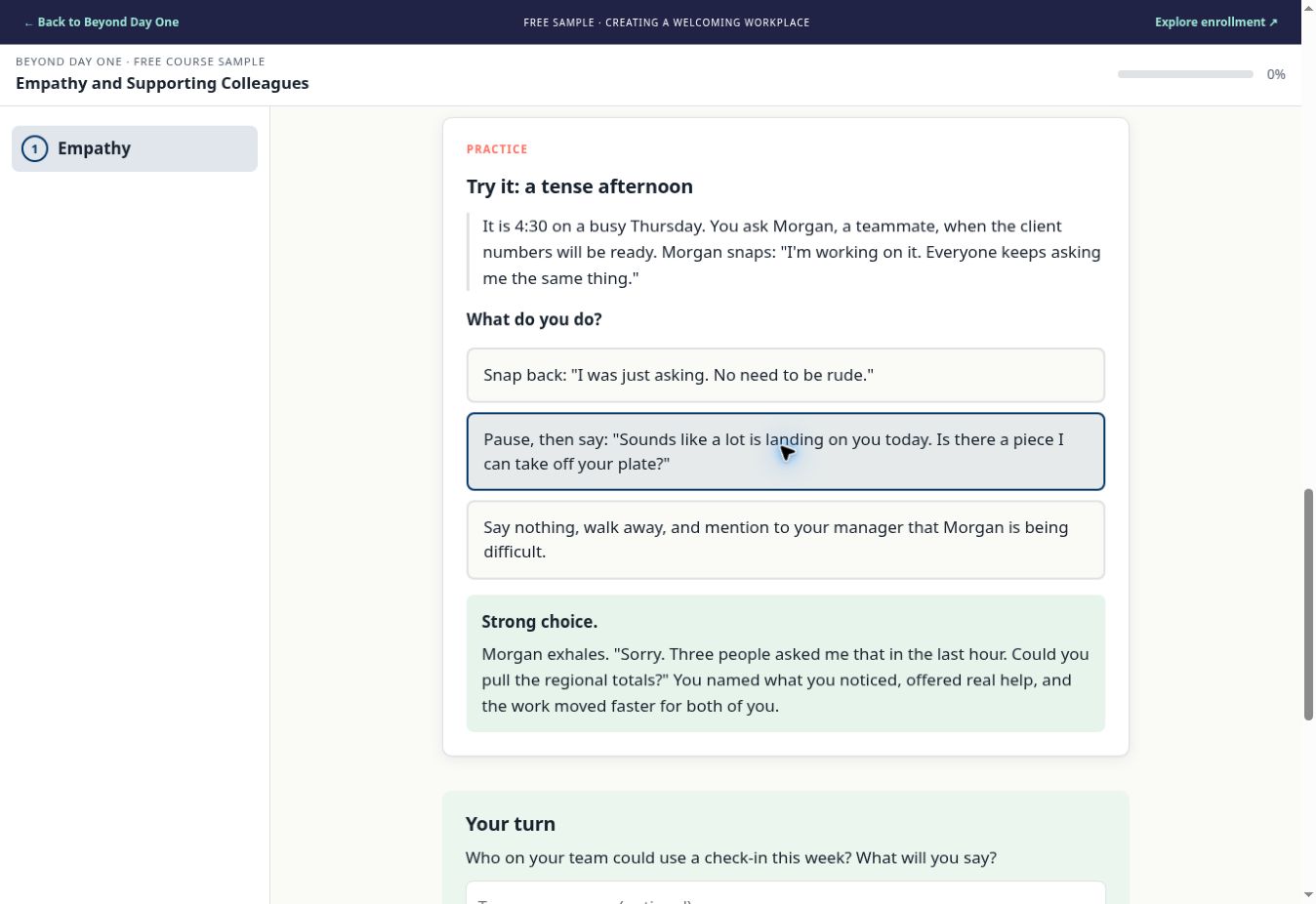
Task: Click the 'Try it: a tense afternoon' heading
Action: 579,186
